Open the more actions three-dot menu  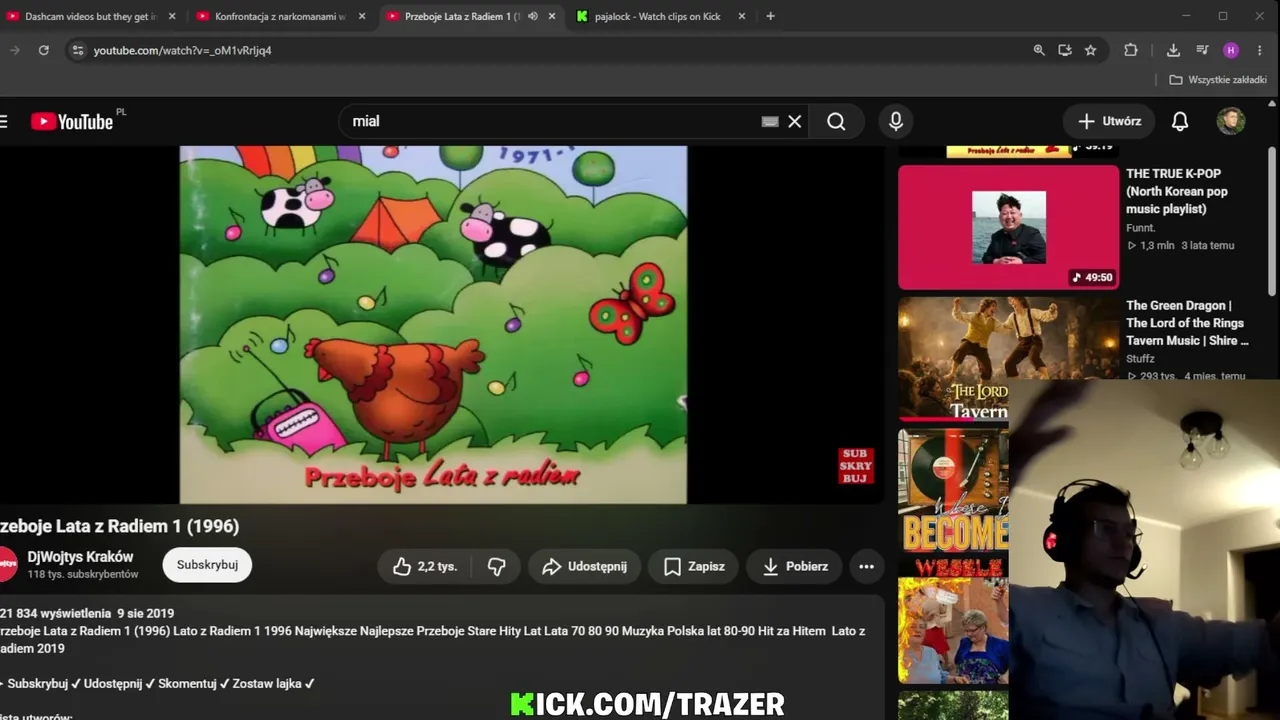[x=867, y=566]
